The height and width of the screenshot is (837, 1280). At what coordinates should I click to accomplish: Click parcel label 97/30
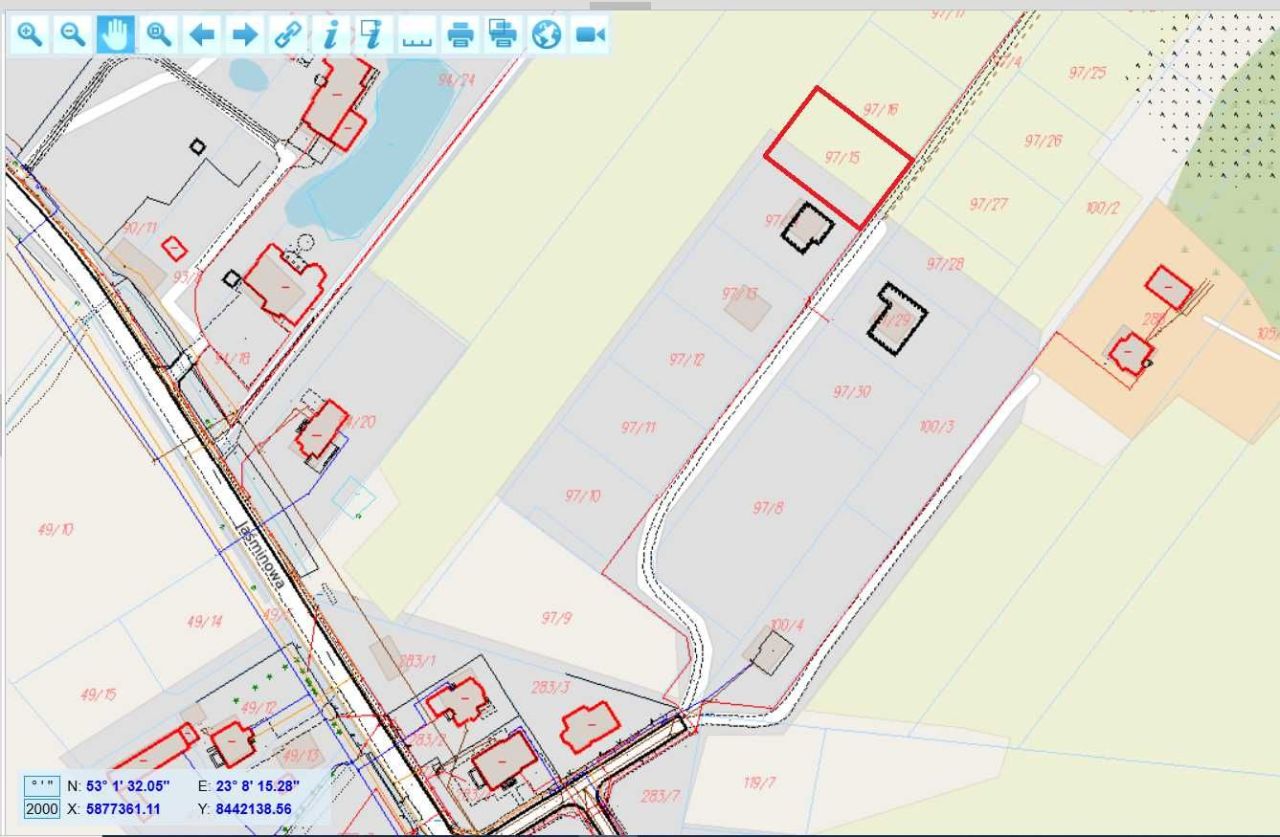[x=852, y=391]
